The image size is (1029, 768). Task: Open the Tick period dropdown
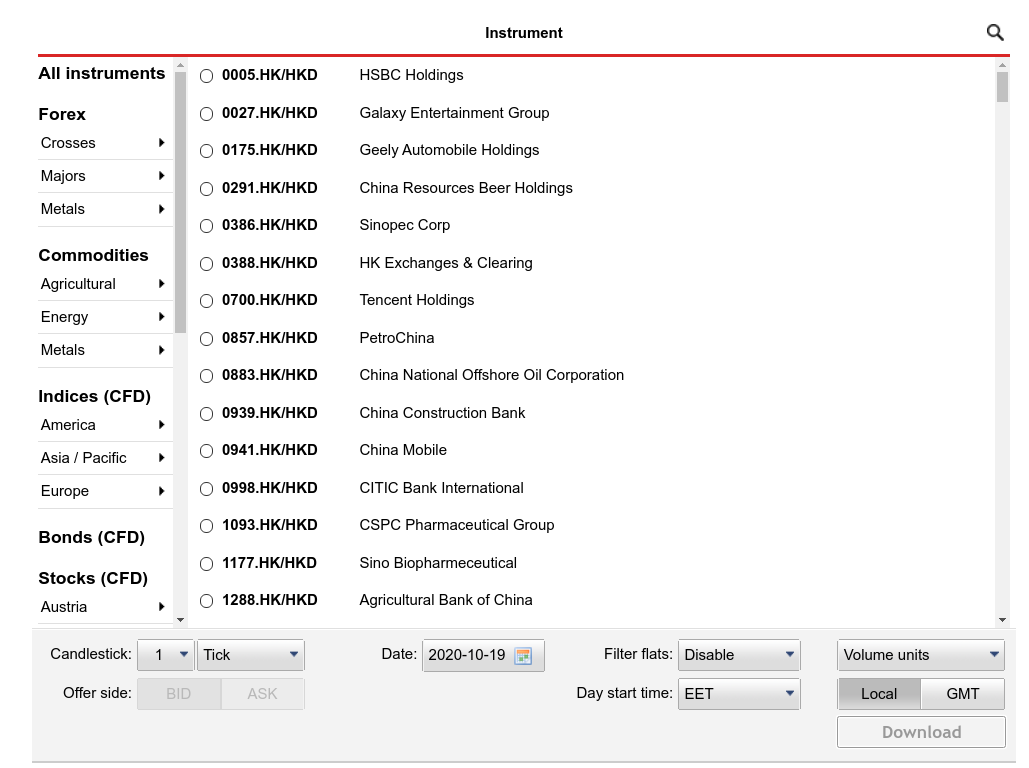point(251,654)
